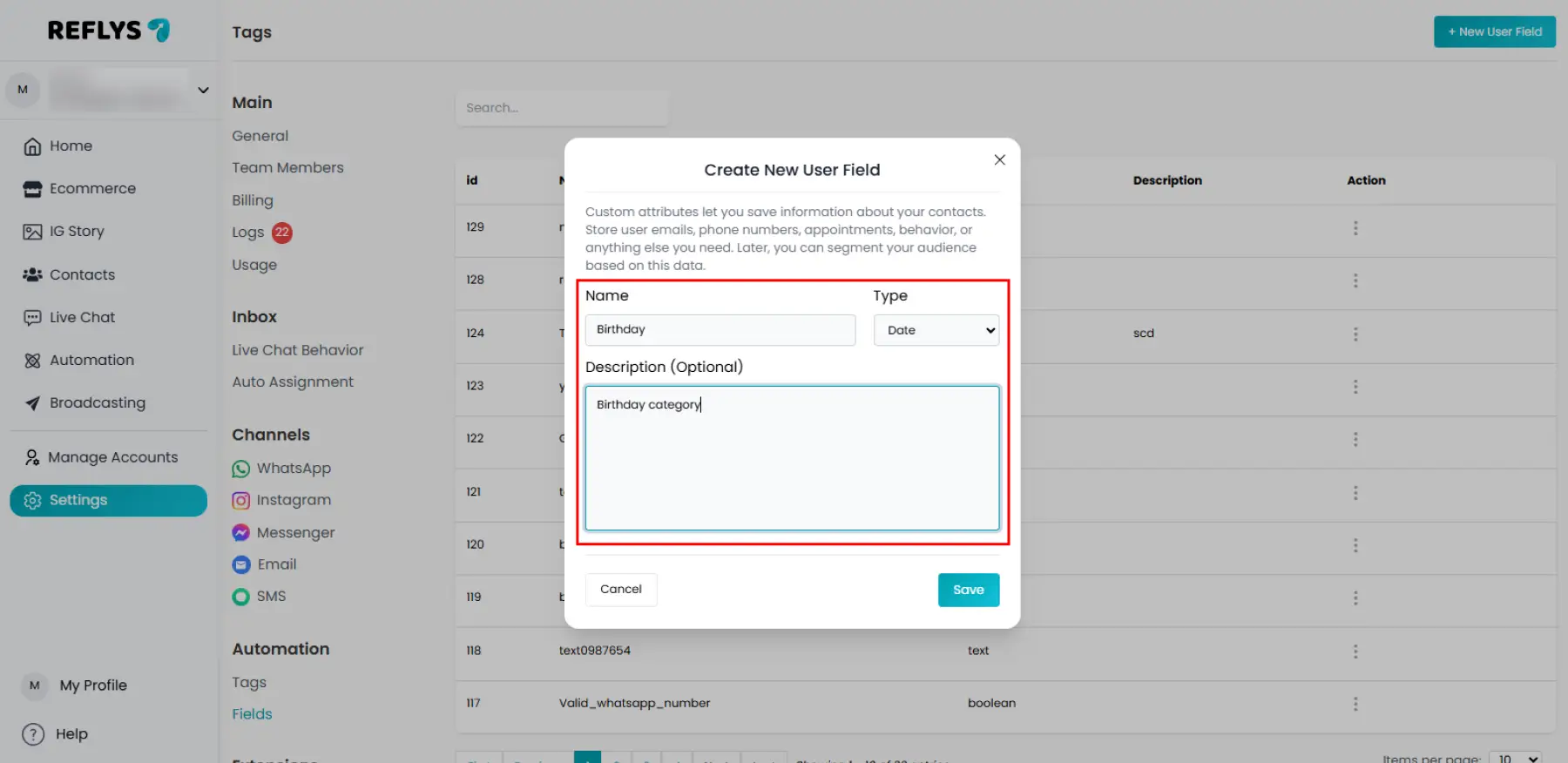Click the Messenger channel icon
Screen dimensions: 1568x763
[241, 532]
